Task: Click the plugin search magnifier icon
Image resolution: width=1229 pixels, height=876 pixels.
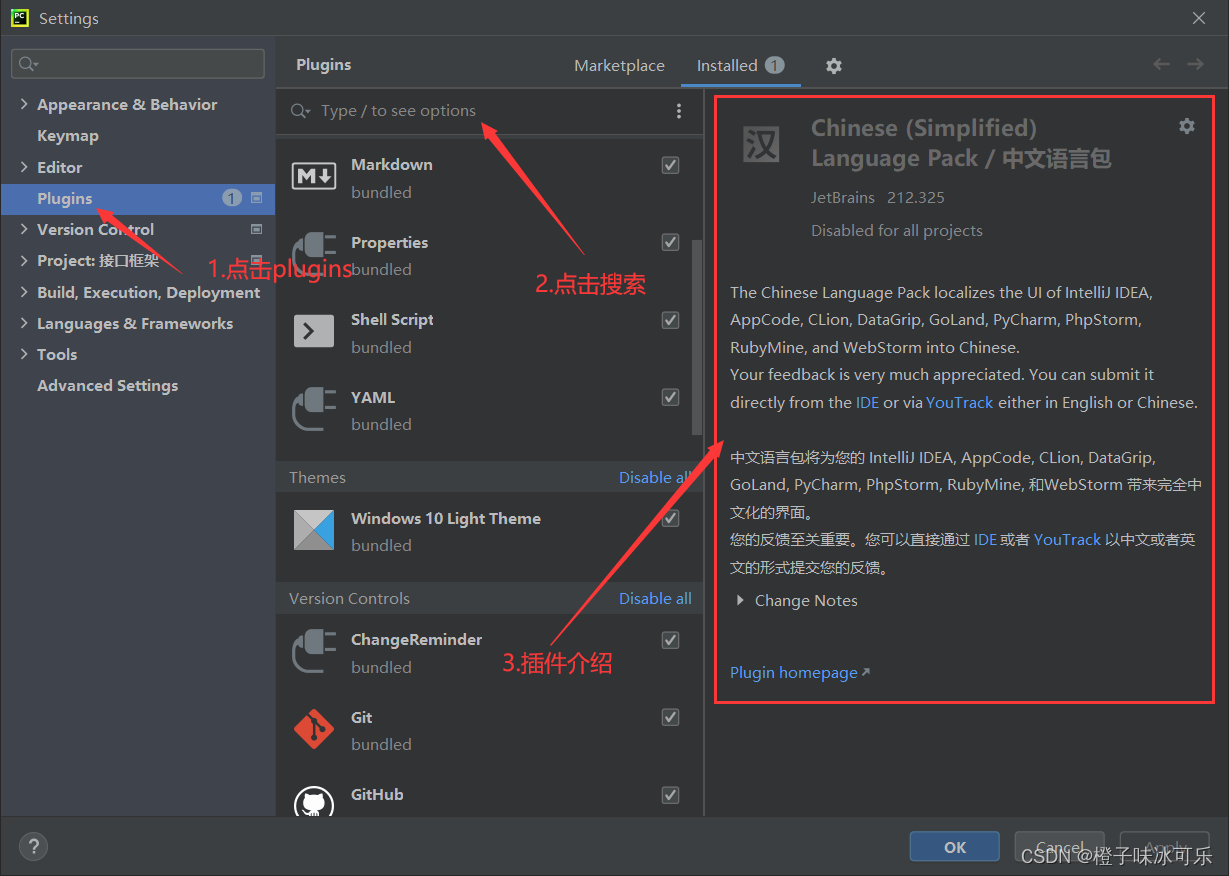Action: tap(299, 111)
